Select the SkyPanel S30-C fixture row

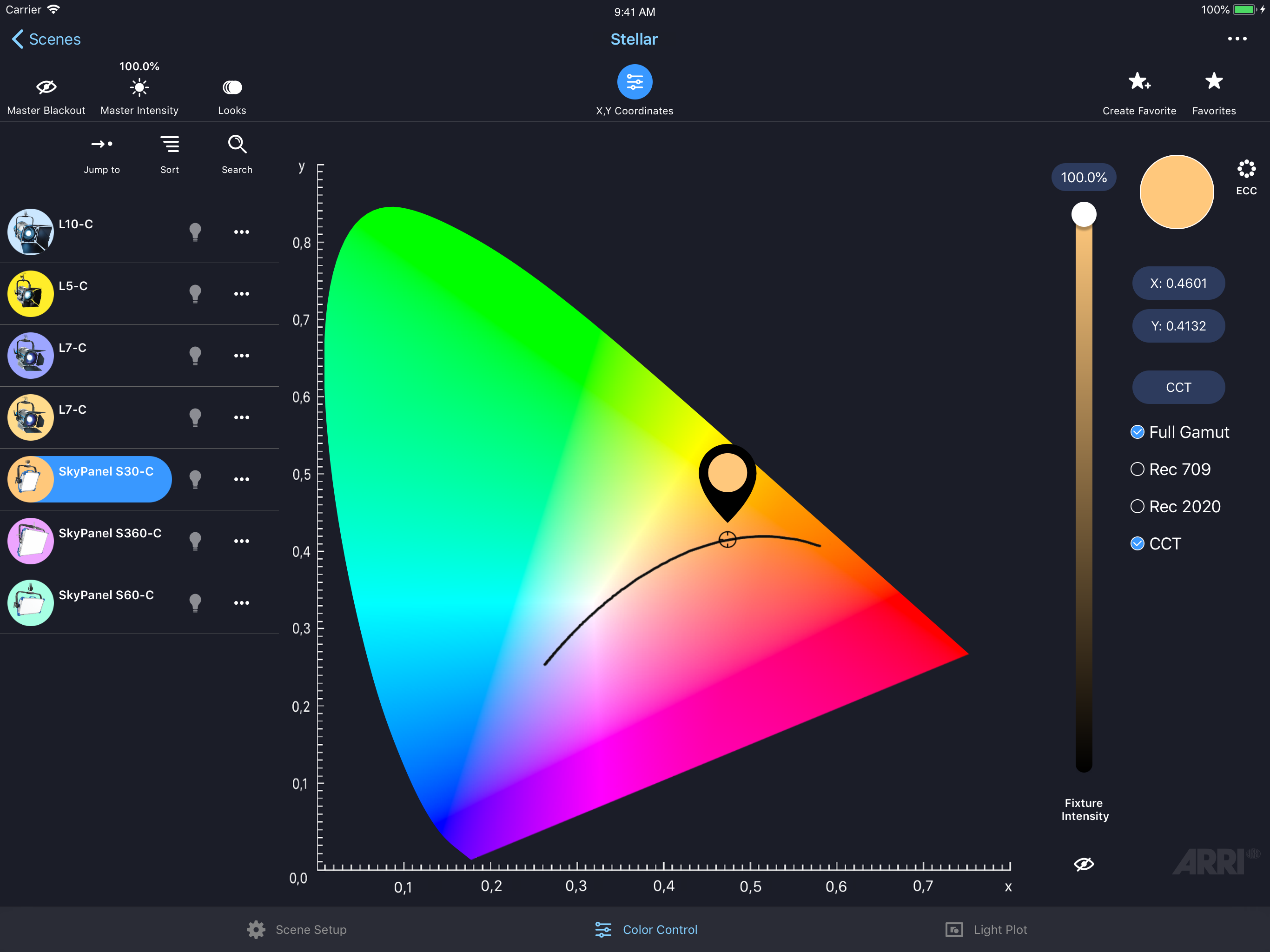point(90,479)
